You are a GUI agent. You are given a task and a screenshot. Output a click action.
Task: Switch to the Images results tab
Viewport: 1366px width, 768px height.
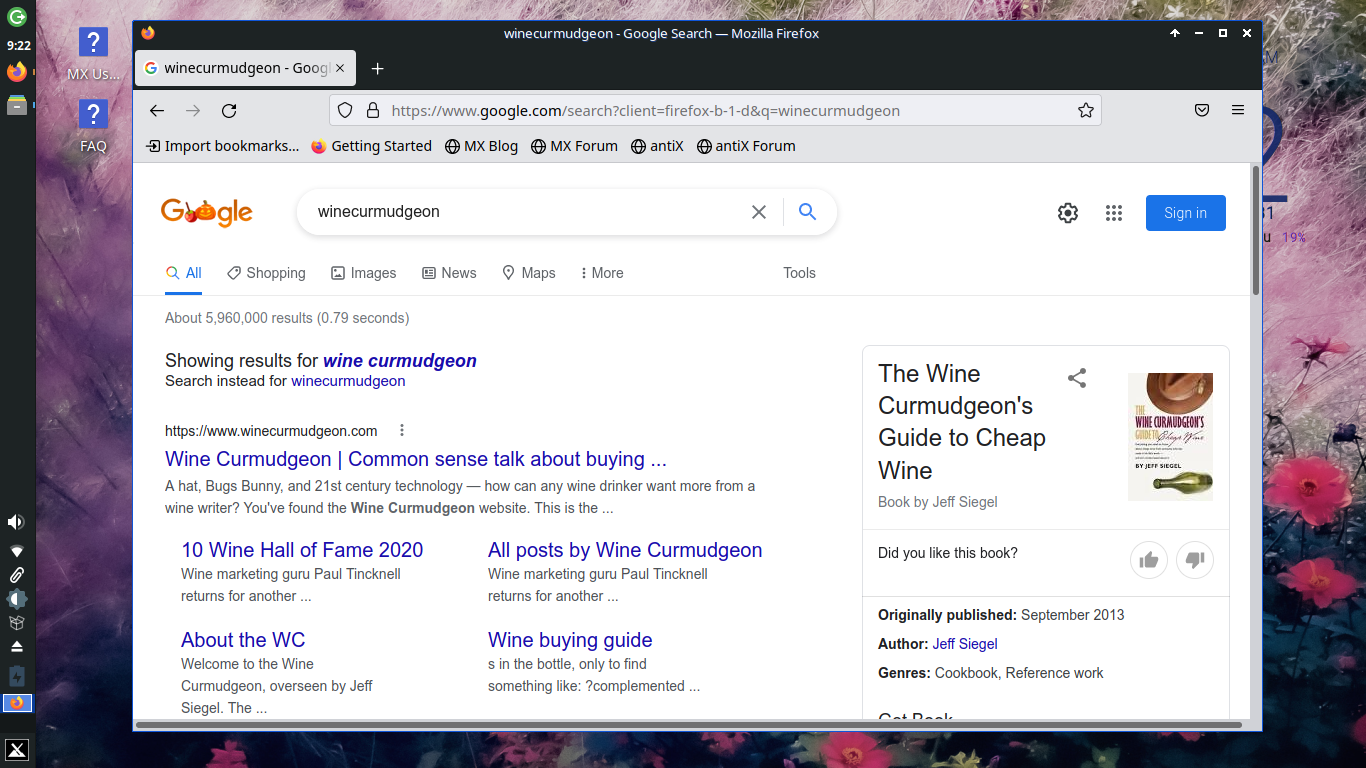click(364, 273)
